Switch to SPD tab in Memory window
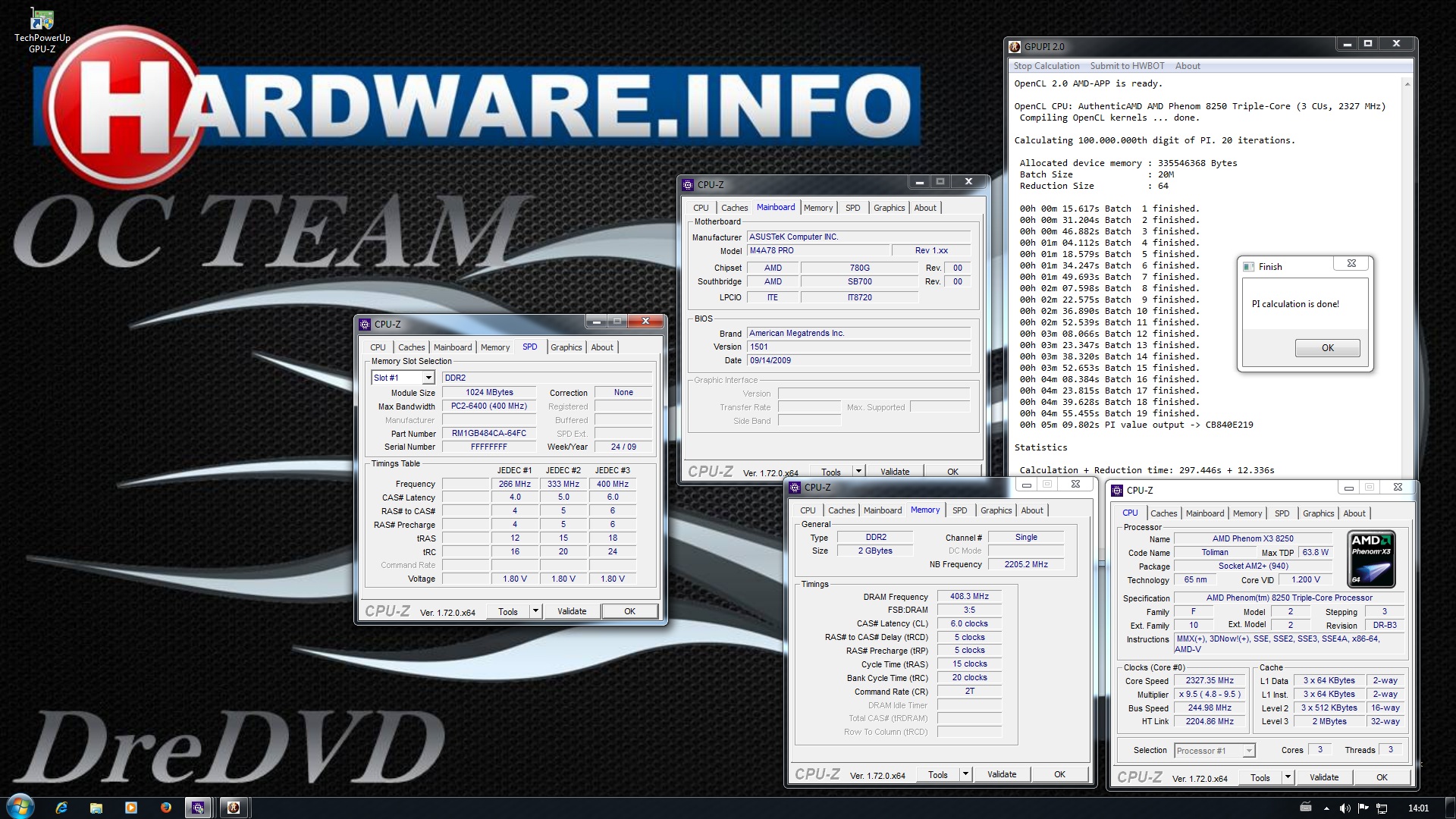This screenshot has height=819, width=1456. click(959, 510)
